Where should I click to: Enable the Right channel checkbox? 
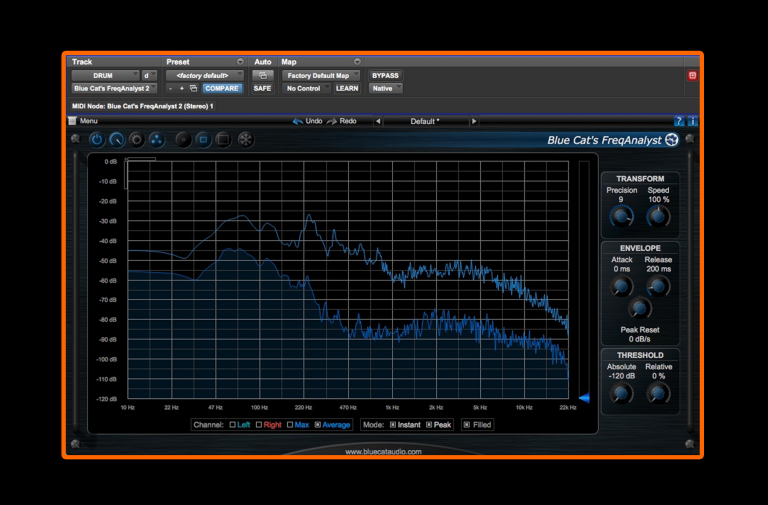coord(259,425)
